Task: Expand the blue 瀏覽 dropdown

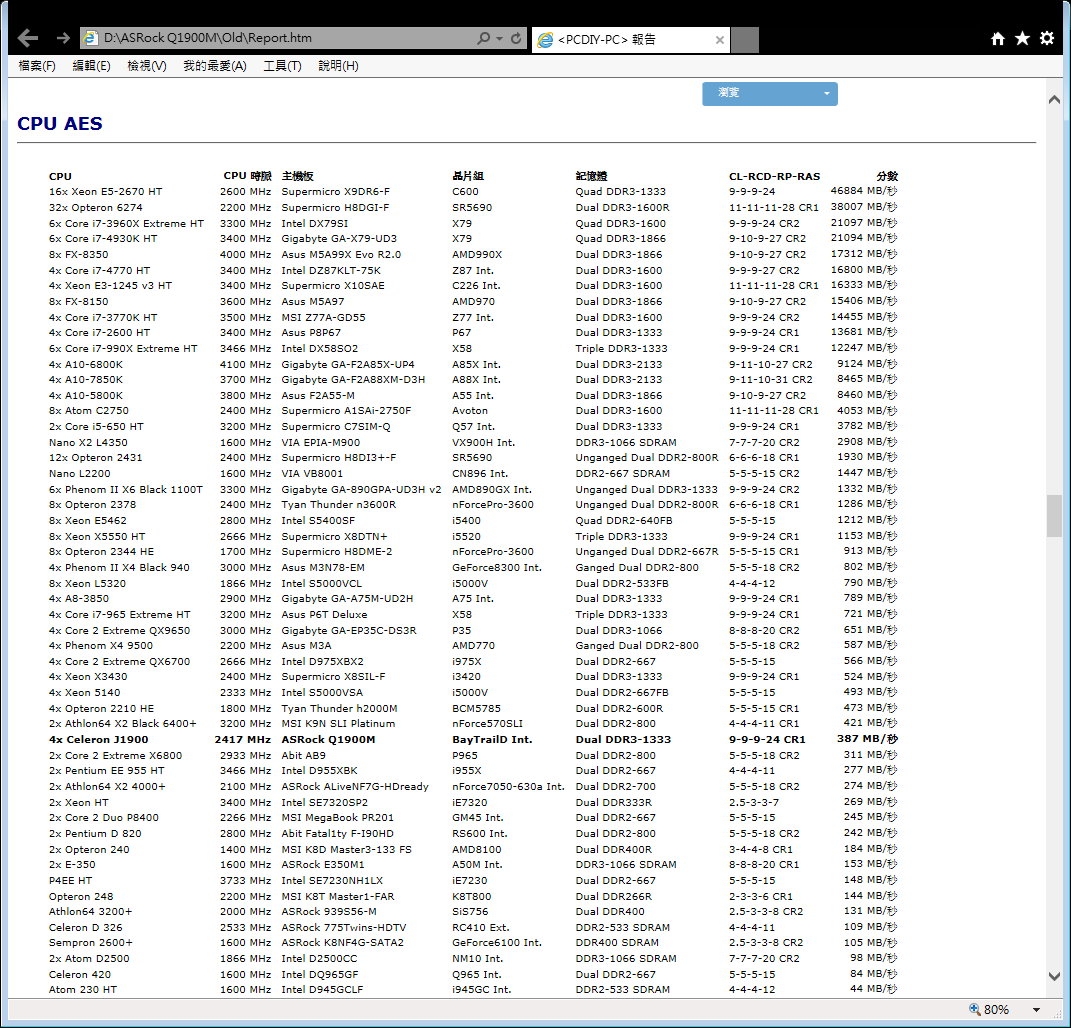Action: pyautogui.click(x=770, y=94)
